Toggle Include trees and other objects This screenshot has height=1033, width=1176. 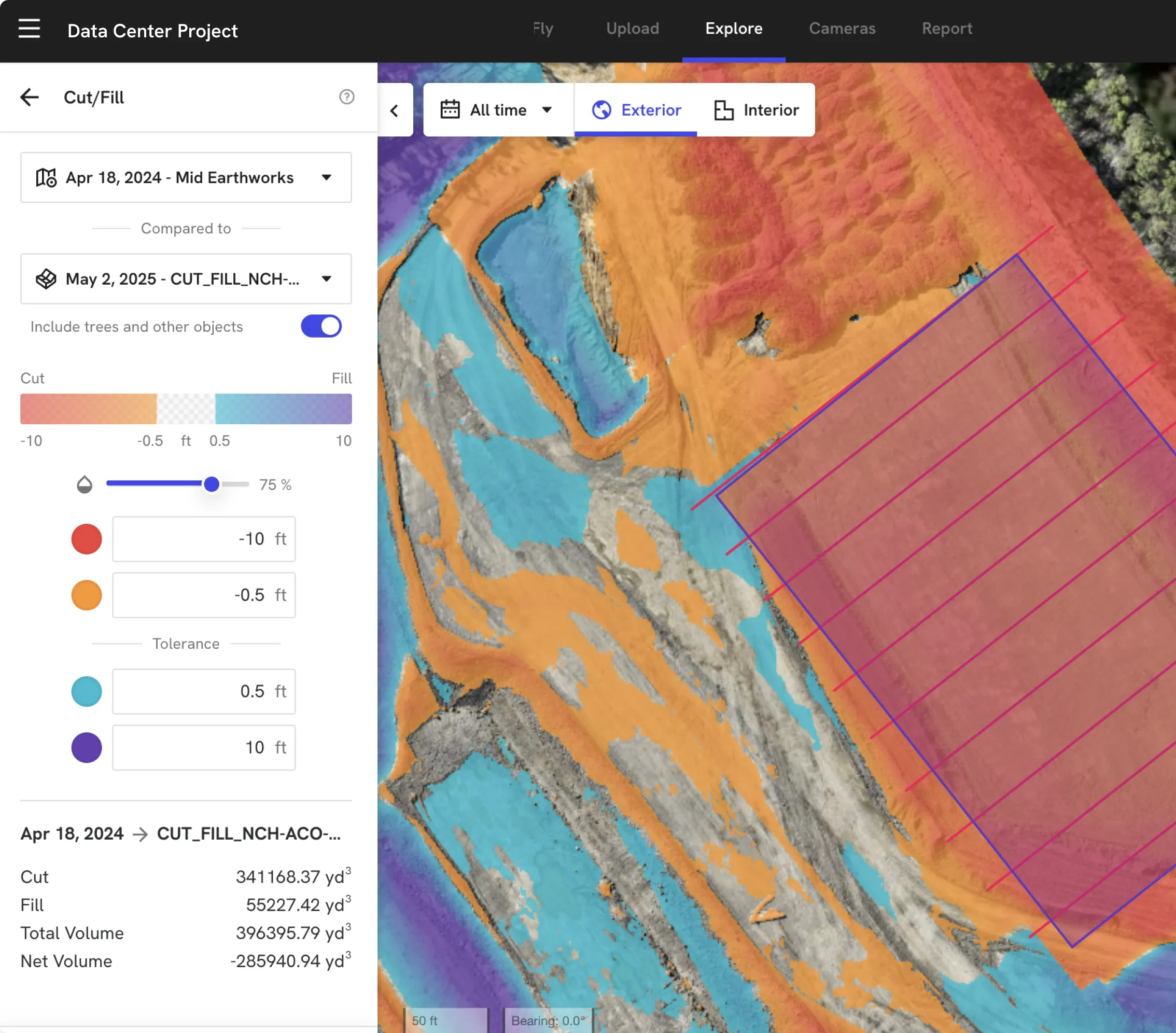(x=321, y=326)
